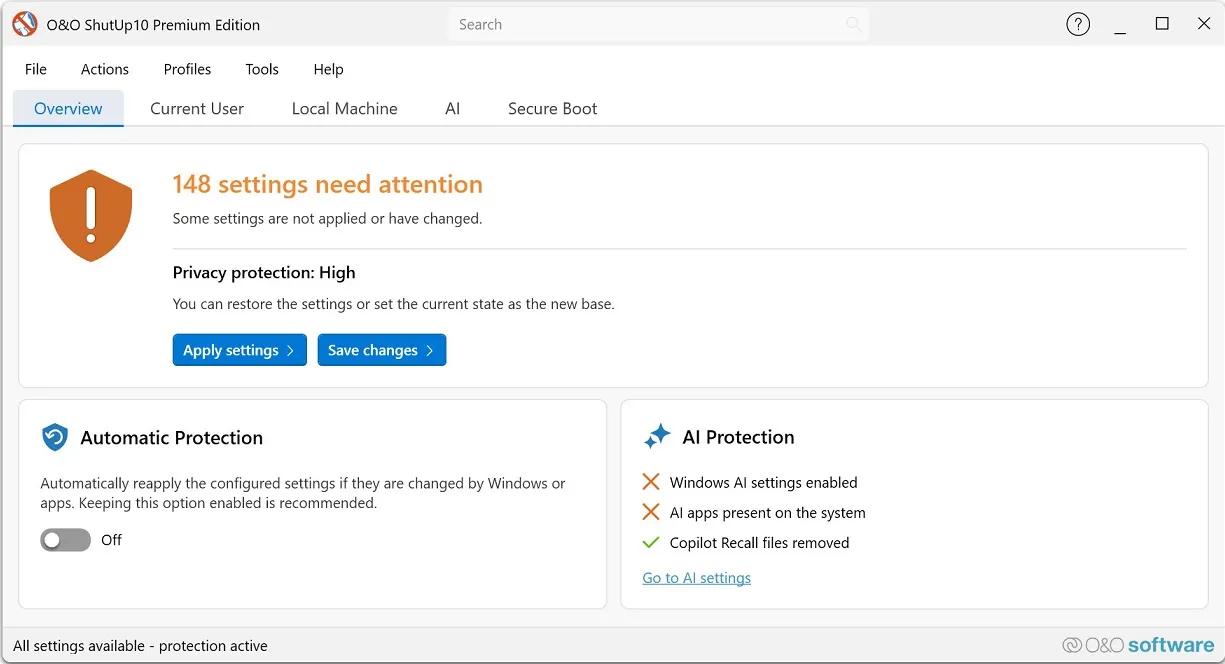Click the 'Windows AI settings enabled' text

pyautogui.click(x=764, y=482)
